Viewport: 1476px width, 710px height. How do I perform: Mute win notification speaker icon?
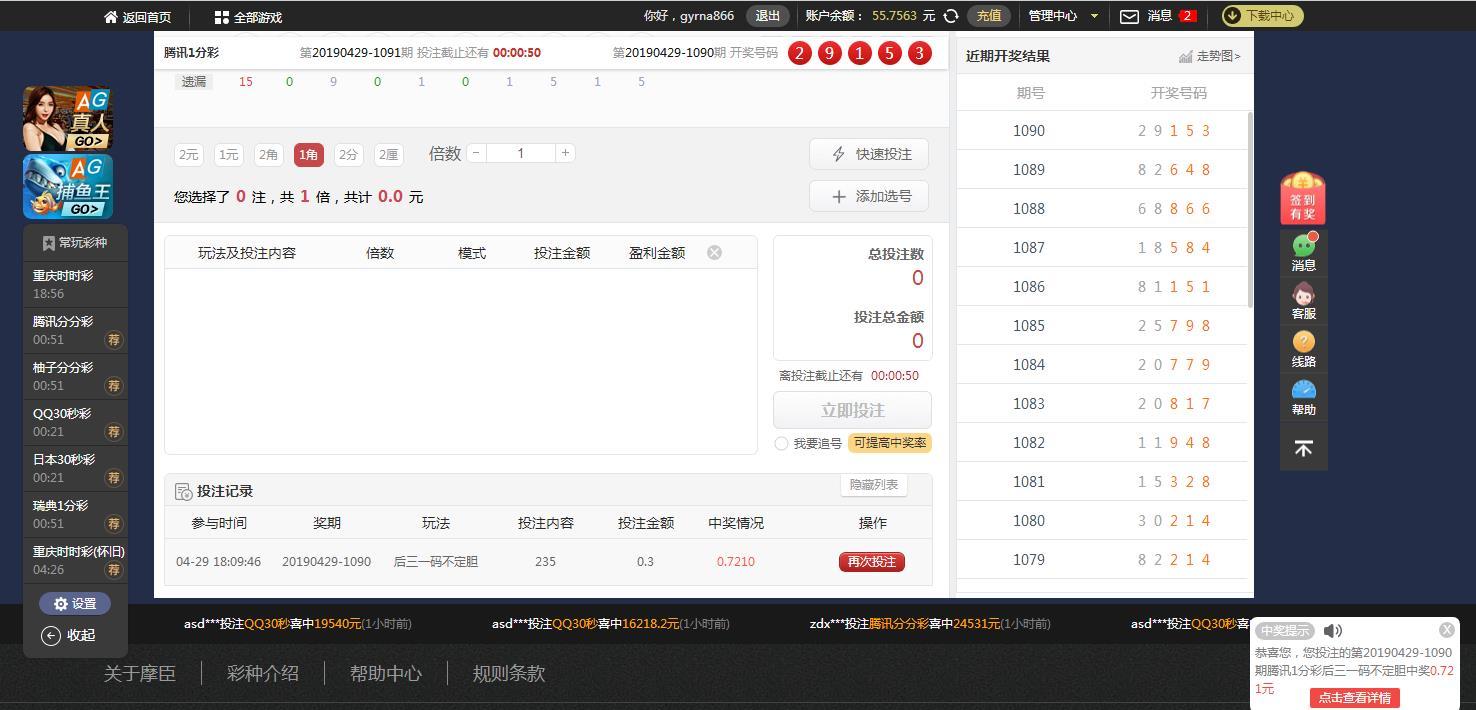point(1332,631)
